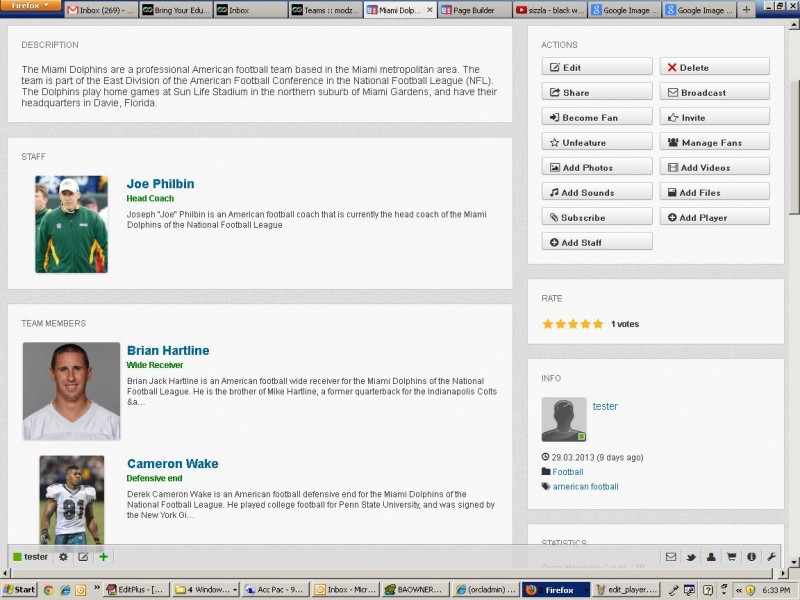Switch to the sizzla - black w... YouTube tab
The width and height of the screenshot is (800, 600).
549,10
